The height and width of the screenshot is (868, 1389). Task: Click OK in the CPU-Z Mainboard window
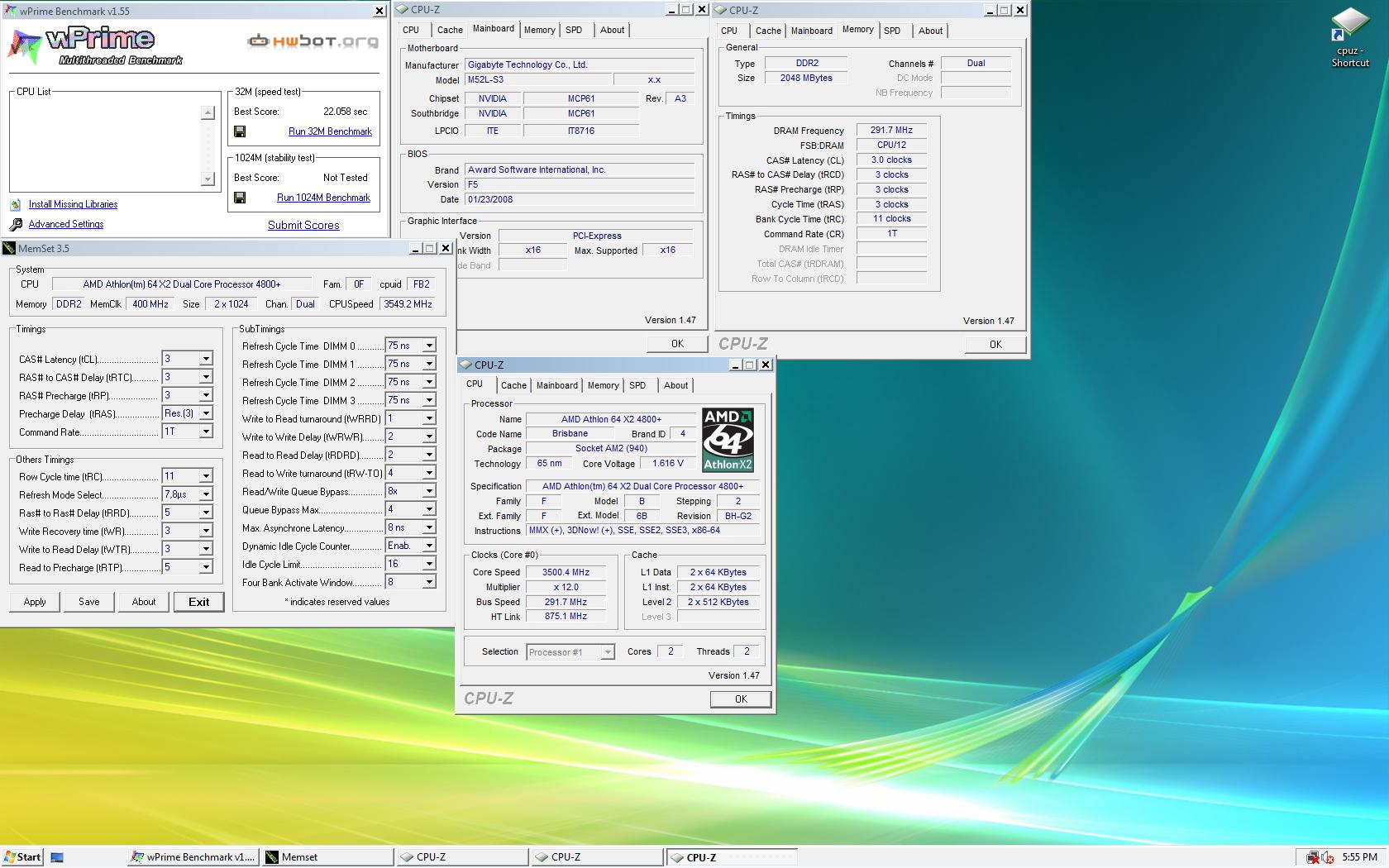click(677, 344)
